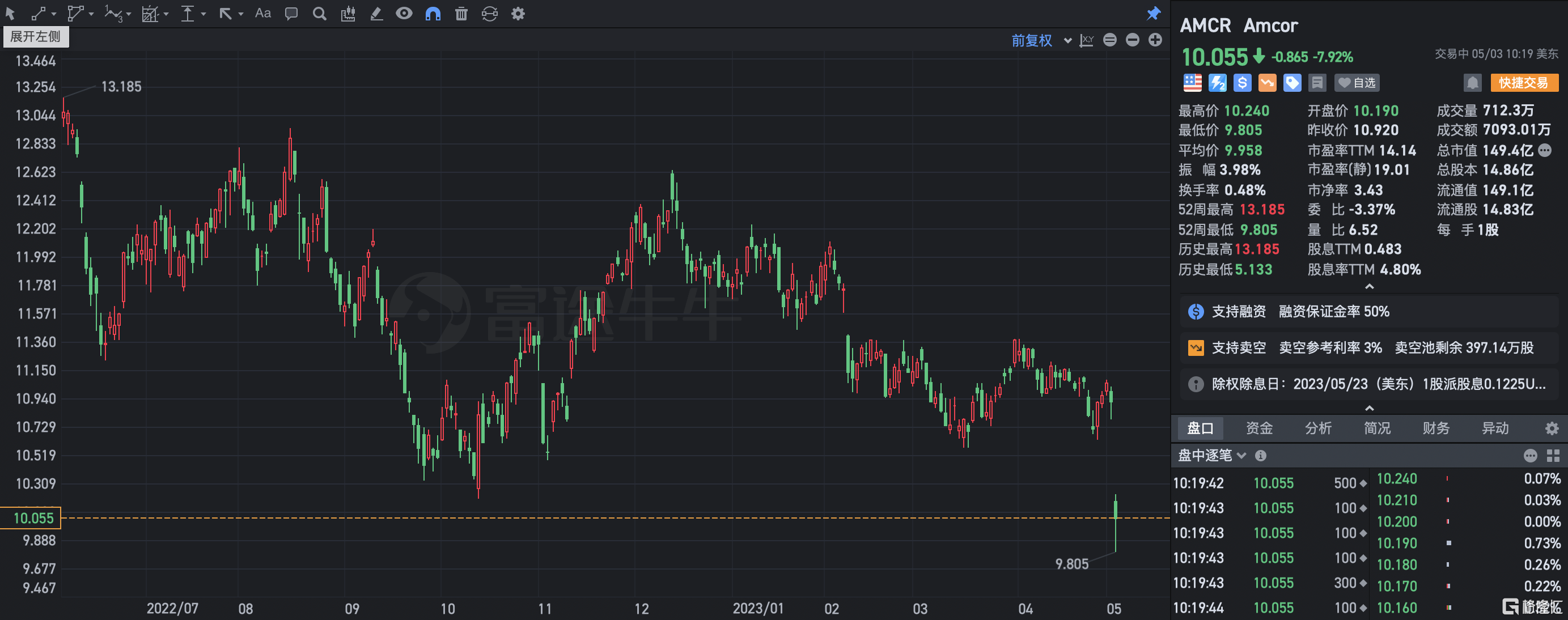Click the pin icon above chart
This screenshot has width=1568, height=620.
1153,14
